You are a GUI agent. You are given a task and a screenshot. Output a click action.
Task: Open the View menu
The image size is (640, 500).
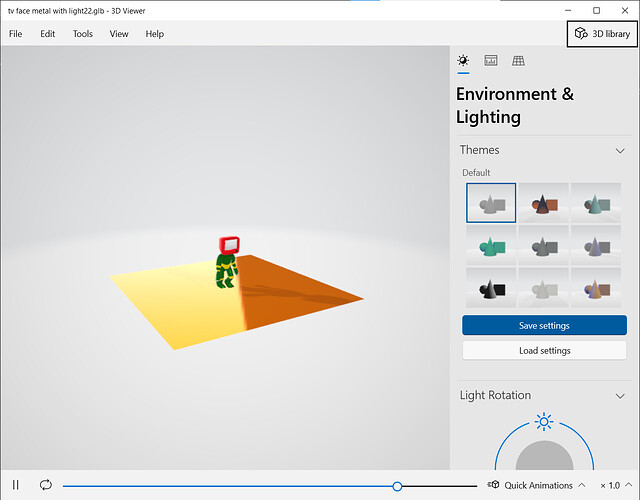click(119, 34)
